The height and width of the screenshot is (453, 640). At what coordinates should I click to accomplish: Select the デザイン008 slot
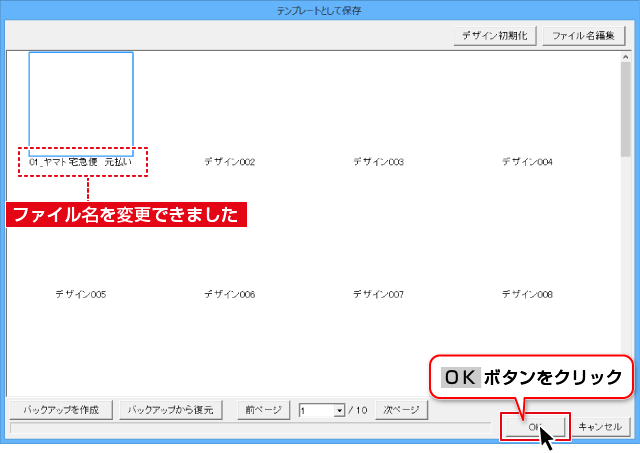click(527, 294)
